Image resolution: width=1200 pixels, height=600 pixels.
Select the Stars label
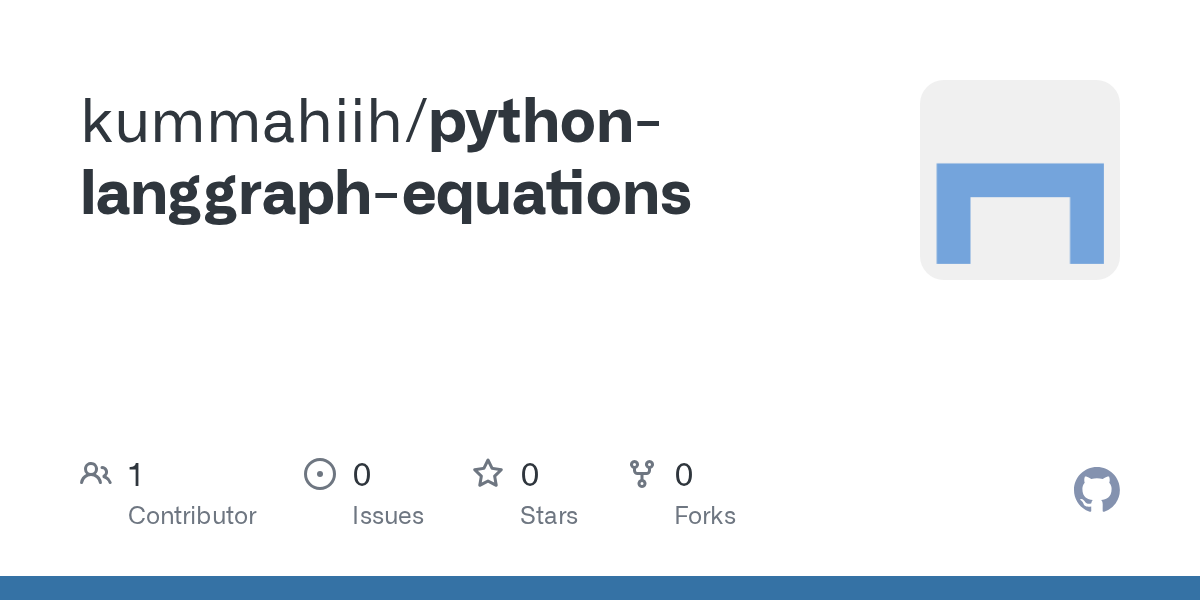pyautogui.click(x=549, y=516)
